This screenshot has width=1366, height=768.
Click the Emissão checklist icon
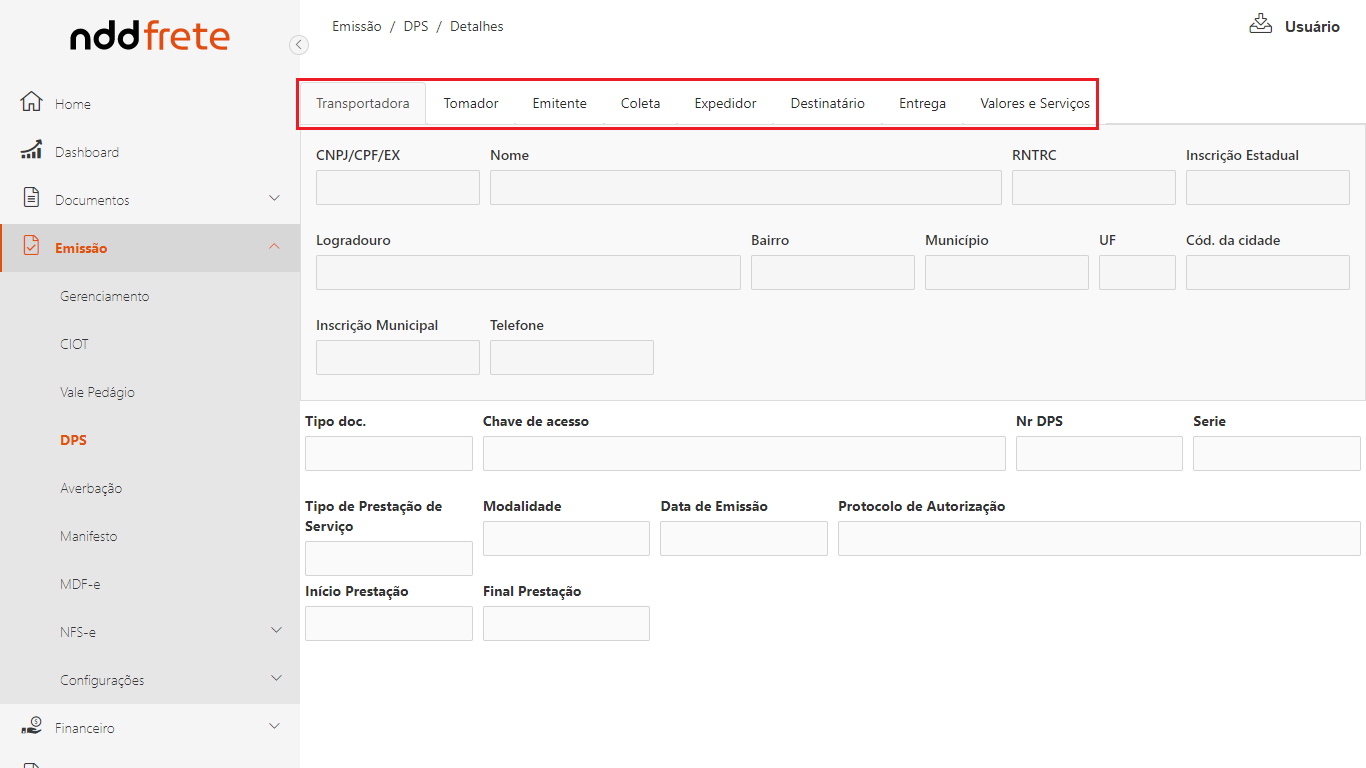click(x=31, y=247)
